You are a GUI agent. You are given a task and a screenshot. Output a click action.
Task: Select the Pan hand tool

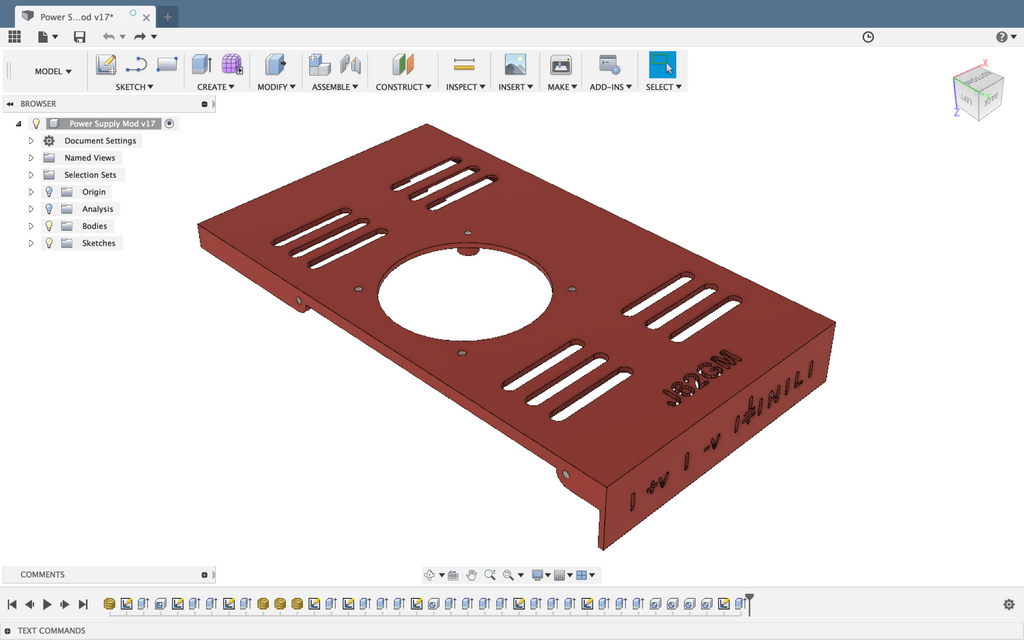pos(472,575)
